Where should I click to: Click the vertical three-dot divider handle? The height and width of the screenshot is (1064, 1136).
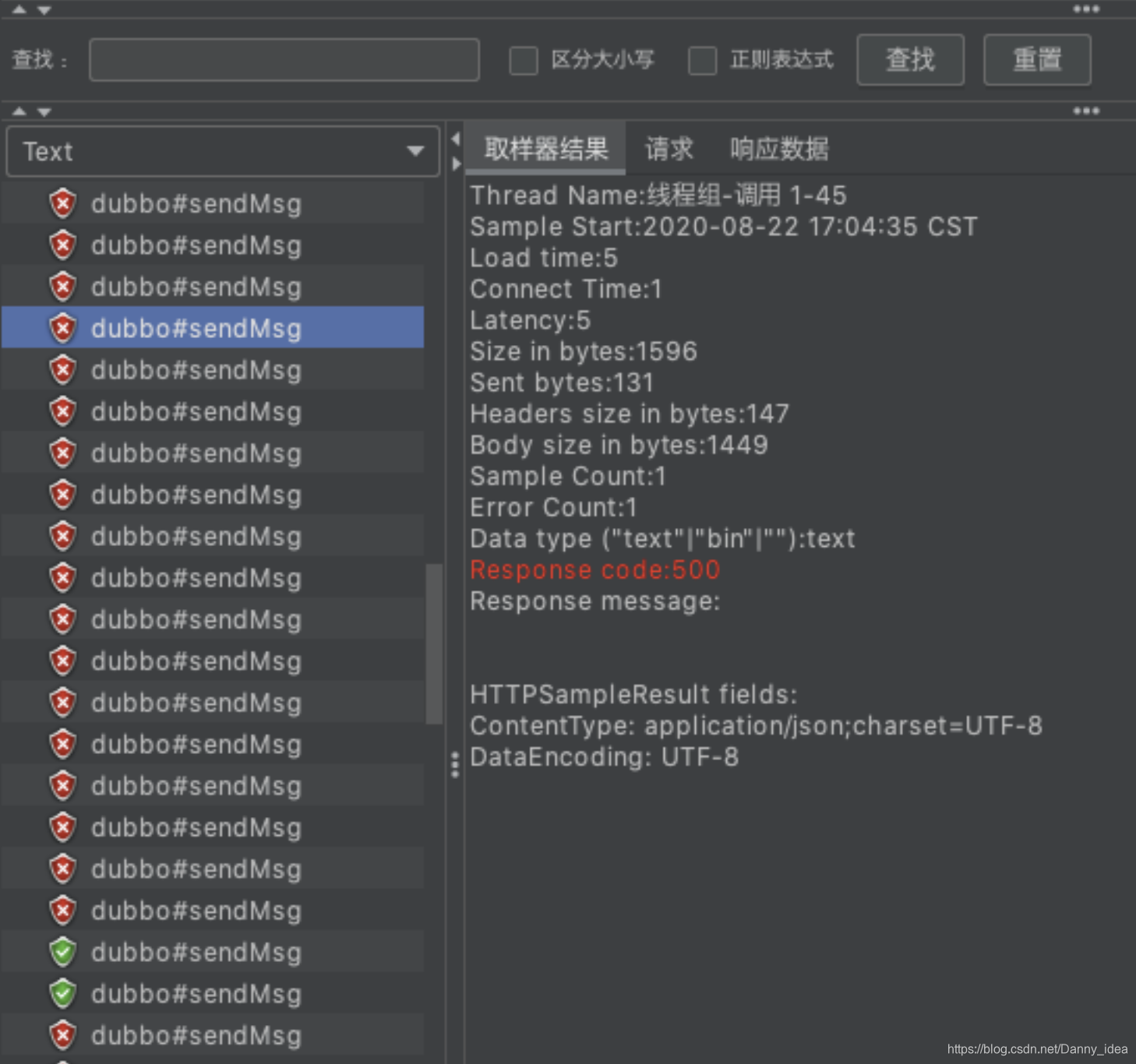pyautogui.click(x=455, y=764)
